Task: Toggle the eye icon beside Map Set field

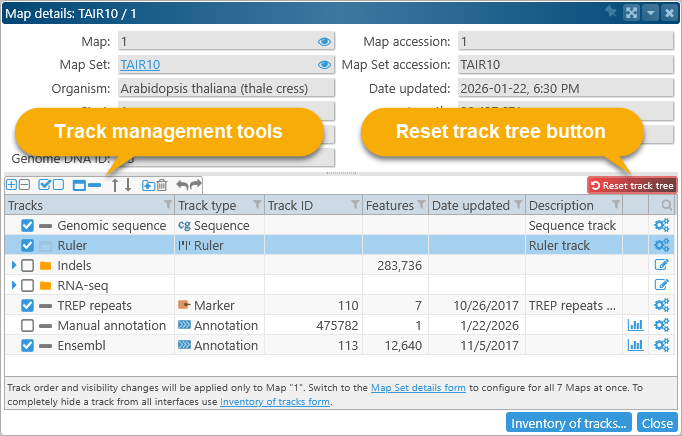Action: [x=324, y=64]
